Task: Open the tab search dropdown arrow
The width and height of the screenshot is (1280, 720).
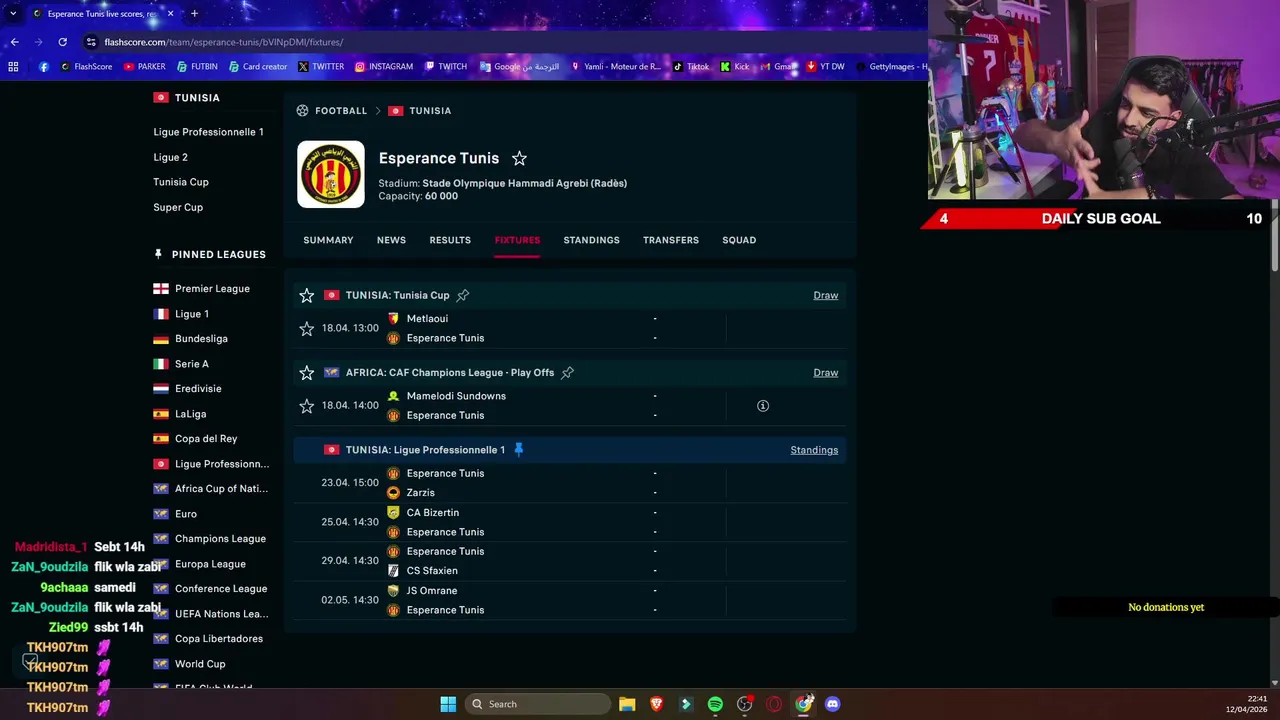Action: coord(13,13)
